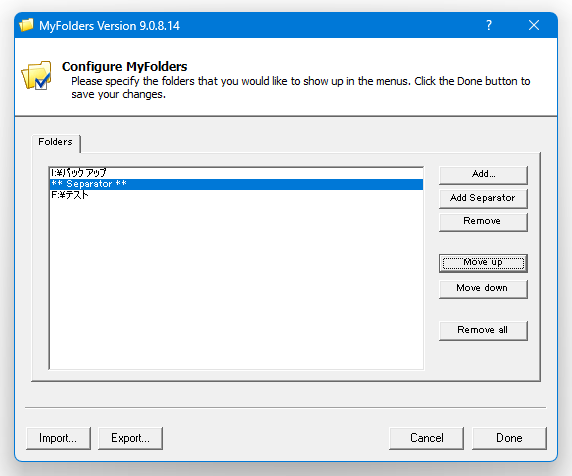The image size is (572, 476).
Task: Click the Move down button
Action: point(483,289)
